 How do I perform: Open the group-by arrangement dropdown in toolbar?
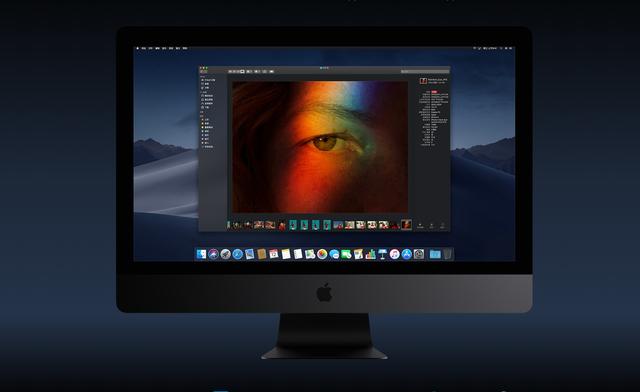[x=249, y=71]
